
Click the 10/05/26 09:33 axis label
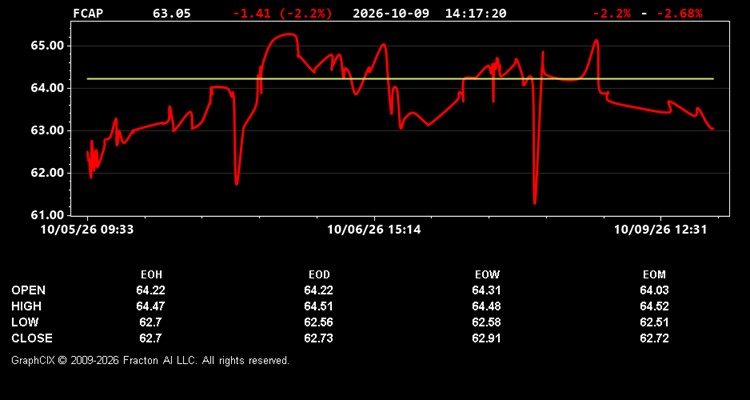(x=87, y=230)
